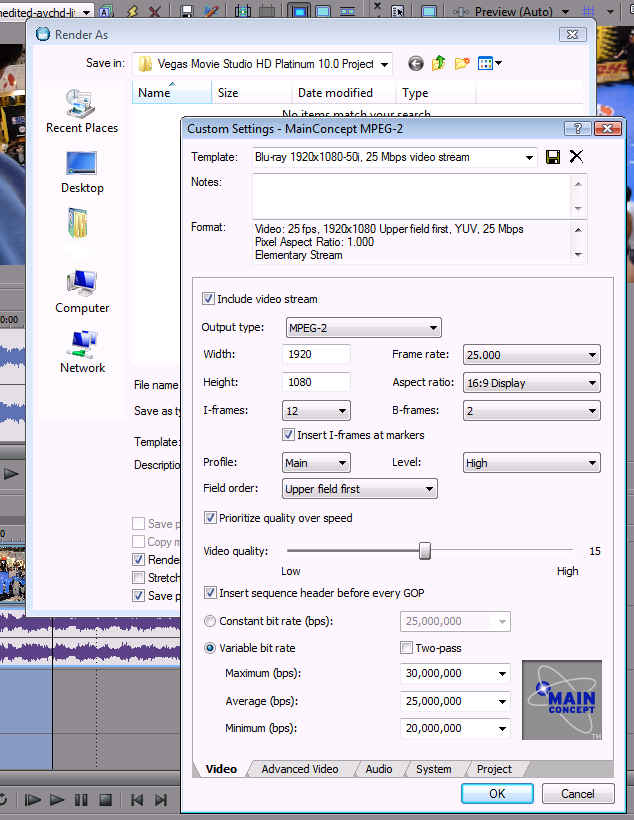
Task: Open Computer location in the sidebar
Action: click(x=82, y=292)
